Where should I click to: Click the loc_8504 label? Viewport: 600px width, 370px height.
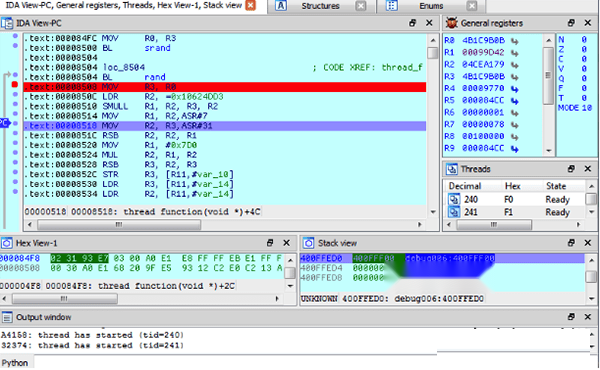click(124, 68)
